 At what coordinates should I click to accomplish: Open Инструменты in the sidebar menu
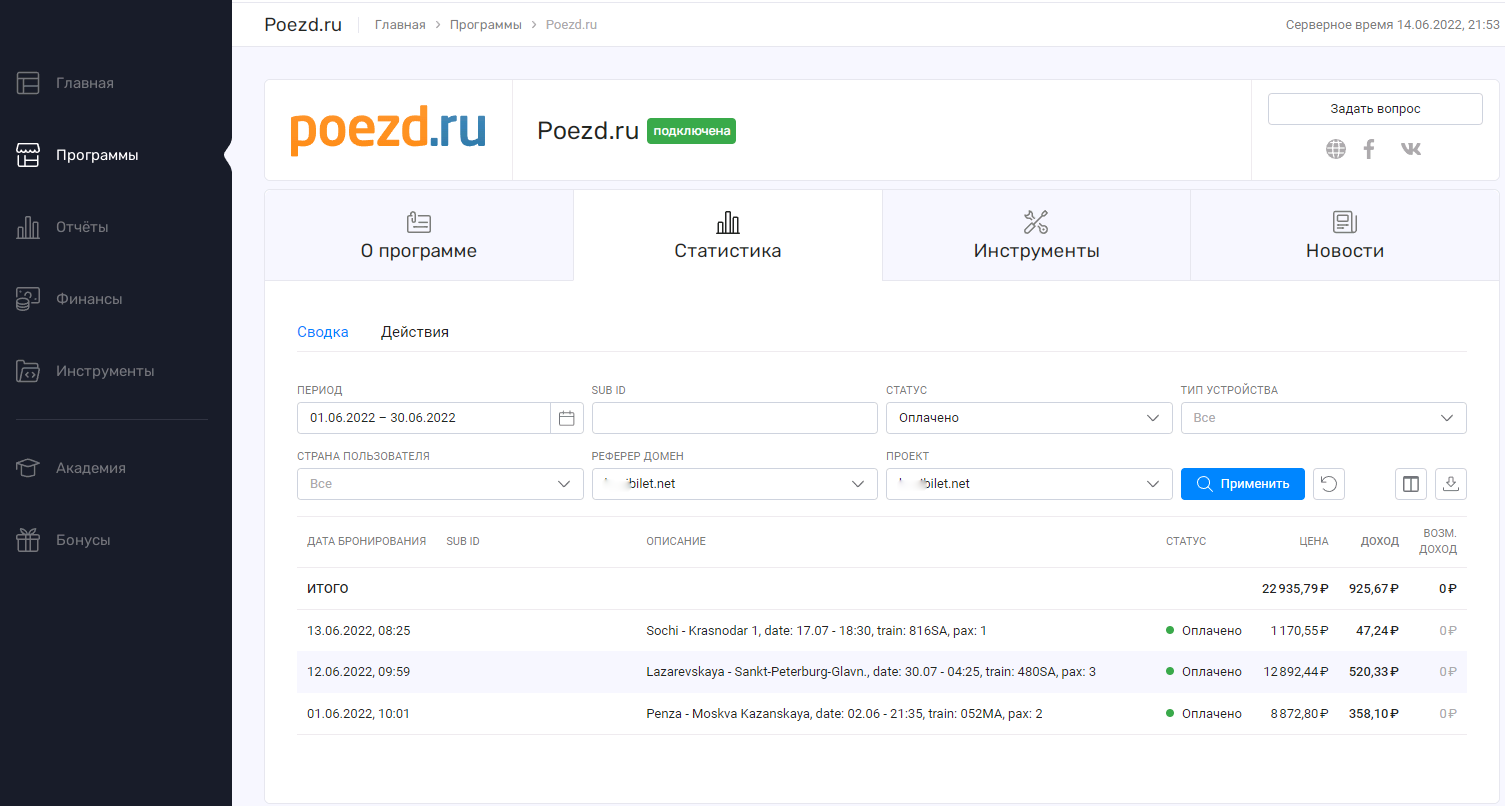pyautogui.click(x=105, y=371)
